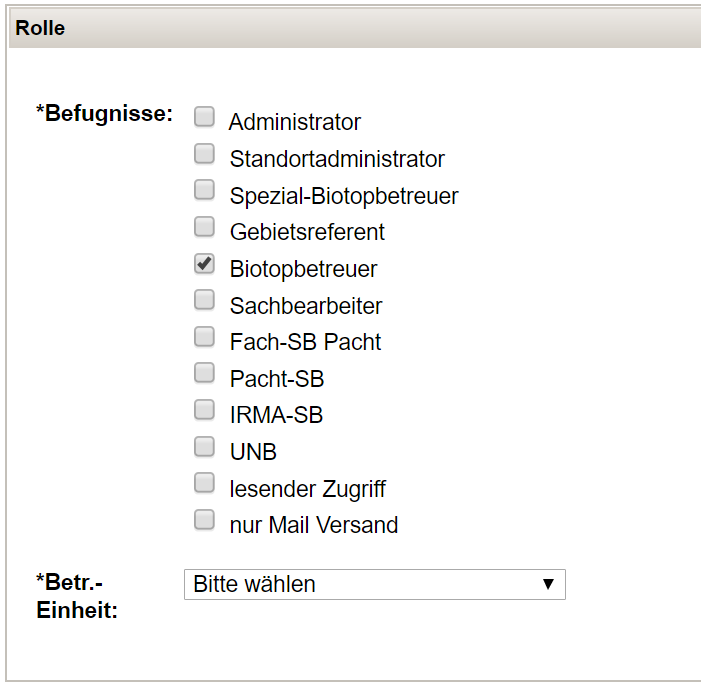Tick the Spezial-Biotopbetreuer checkbox
This screenshot has width=701, height=690.
pos(204,190)
